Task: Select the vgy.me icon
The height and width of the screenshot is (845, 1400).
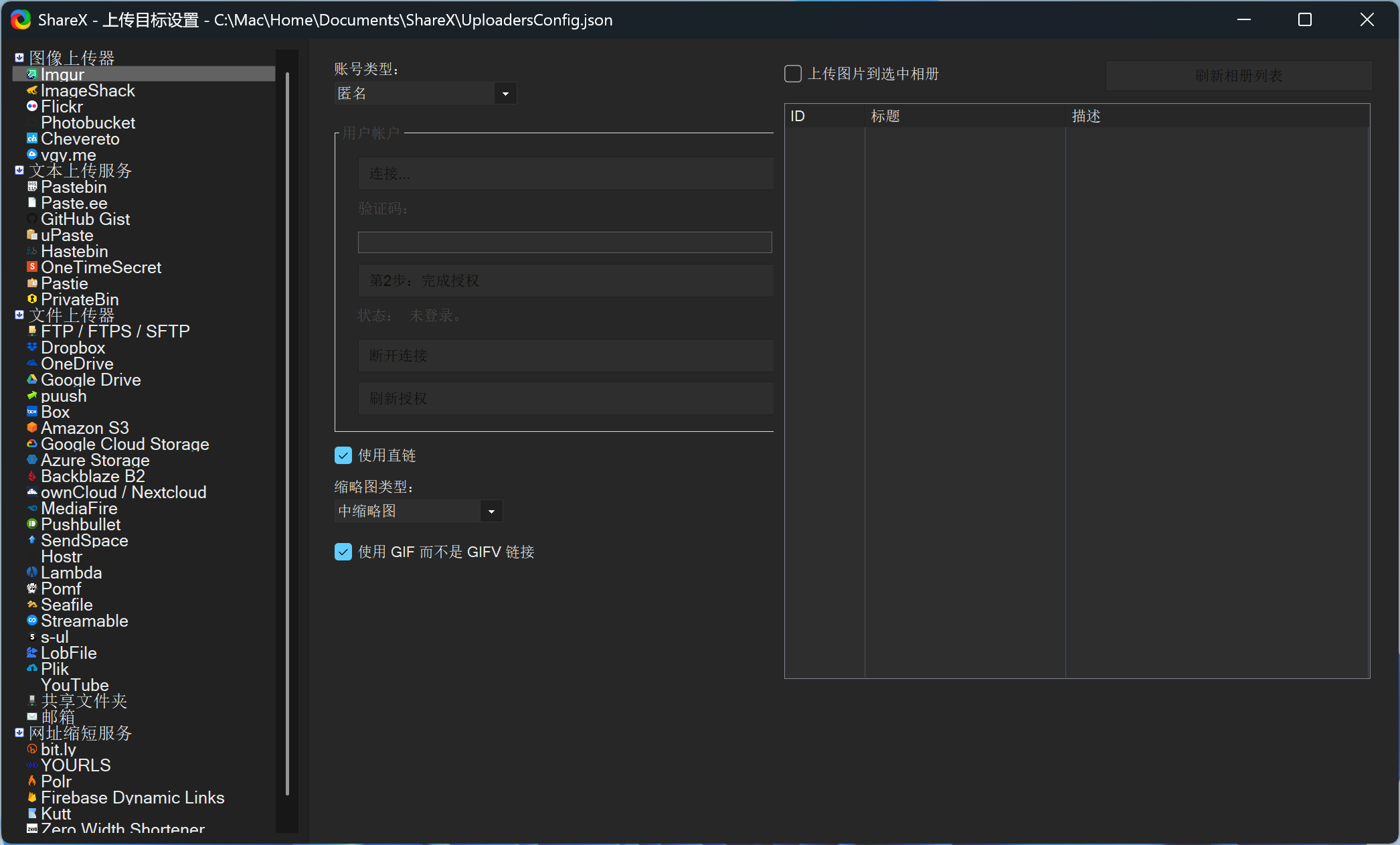Action: tap(31, 155)
